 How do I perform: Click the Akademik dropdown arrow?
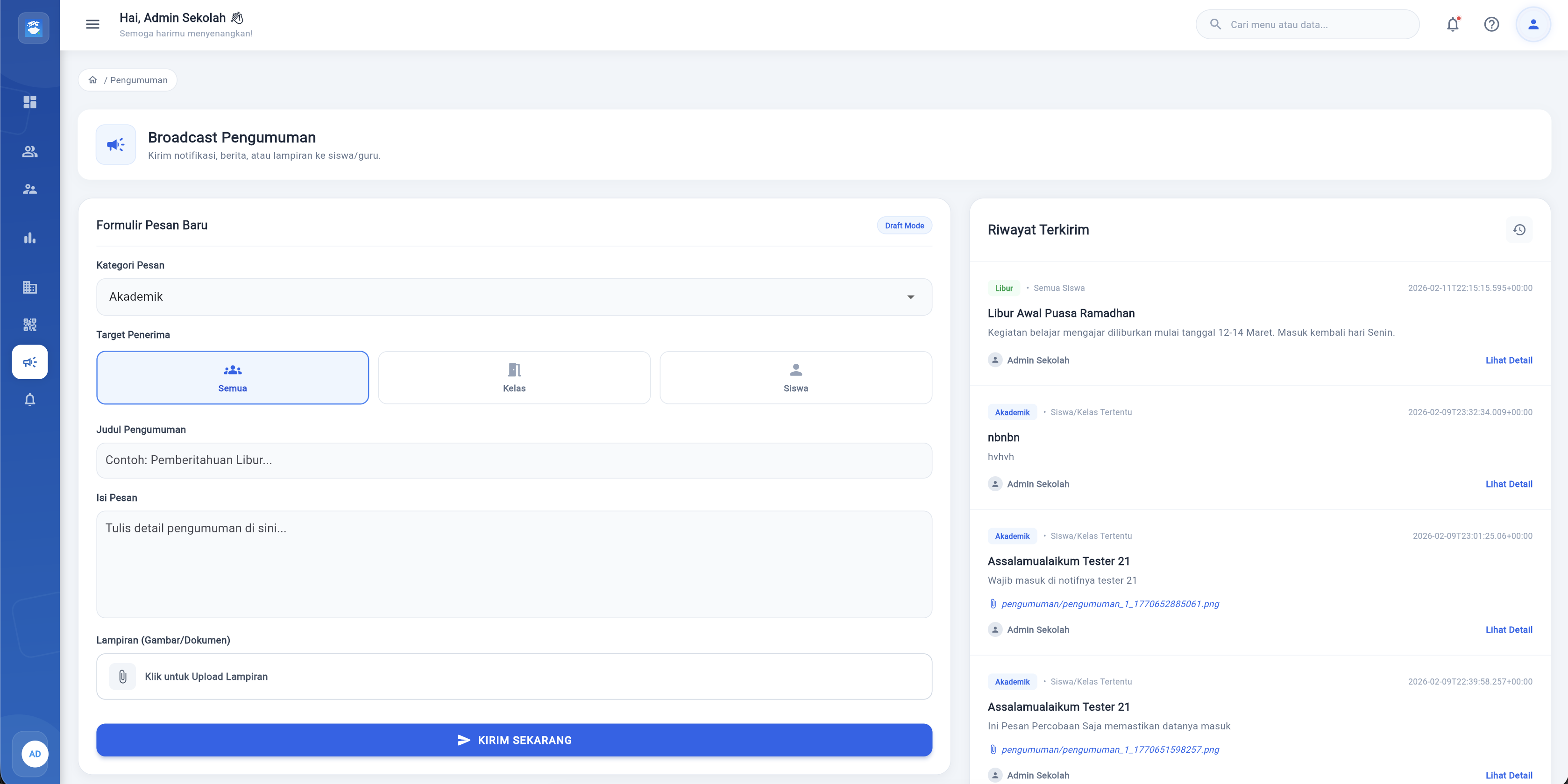[x=911, y=297]
